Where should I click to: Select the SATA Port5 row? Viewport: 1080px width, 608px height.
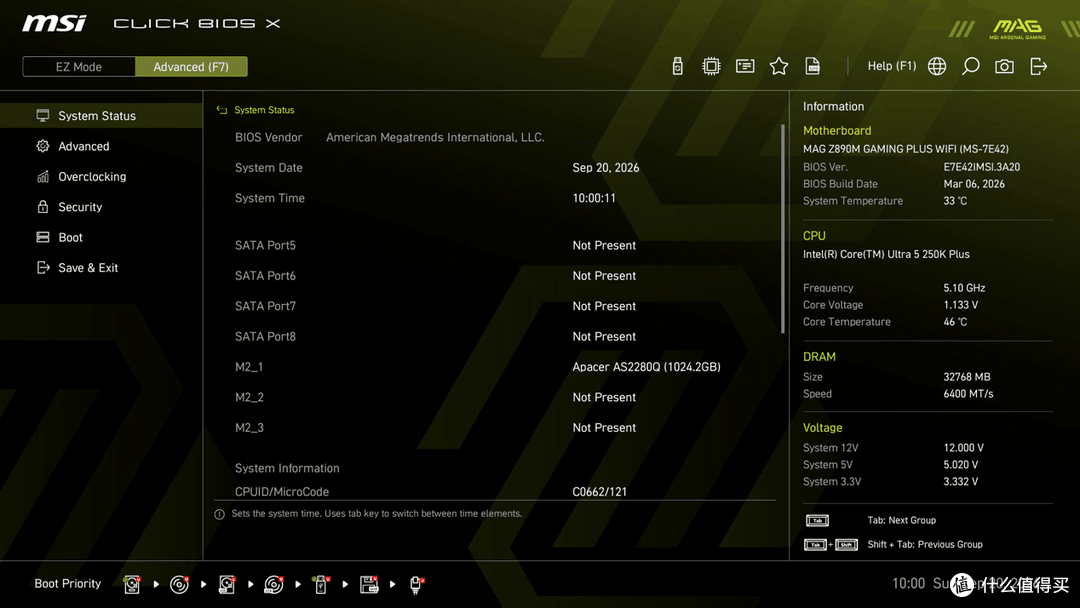496,245
